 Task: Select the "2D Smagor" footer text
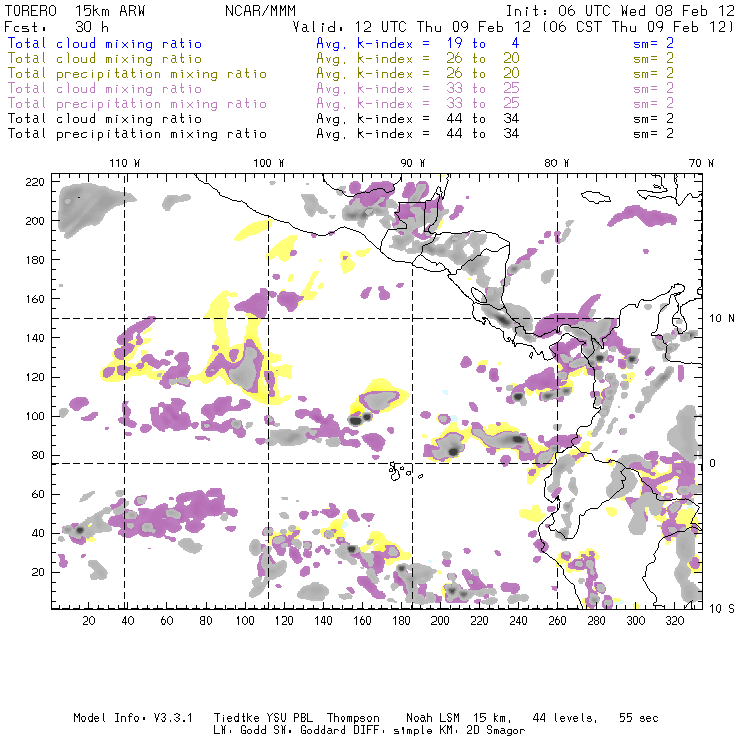click(x=496, y=731)
